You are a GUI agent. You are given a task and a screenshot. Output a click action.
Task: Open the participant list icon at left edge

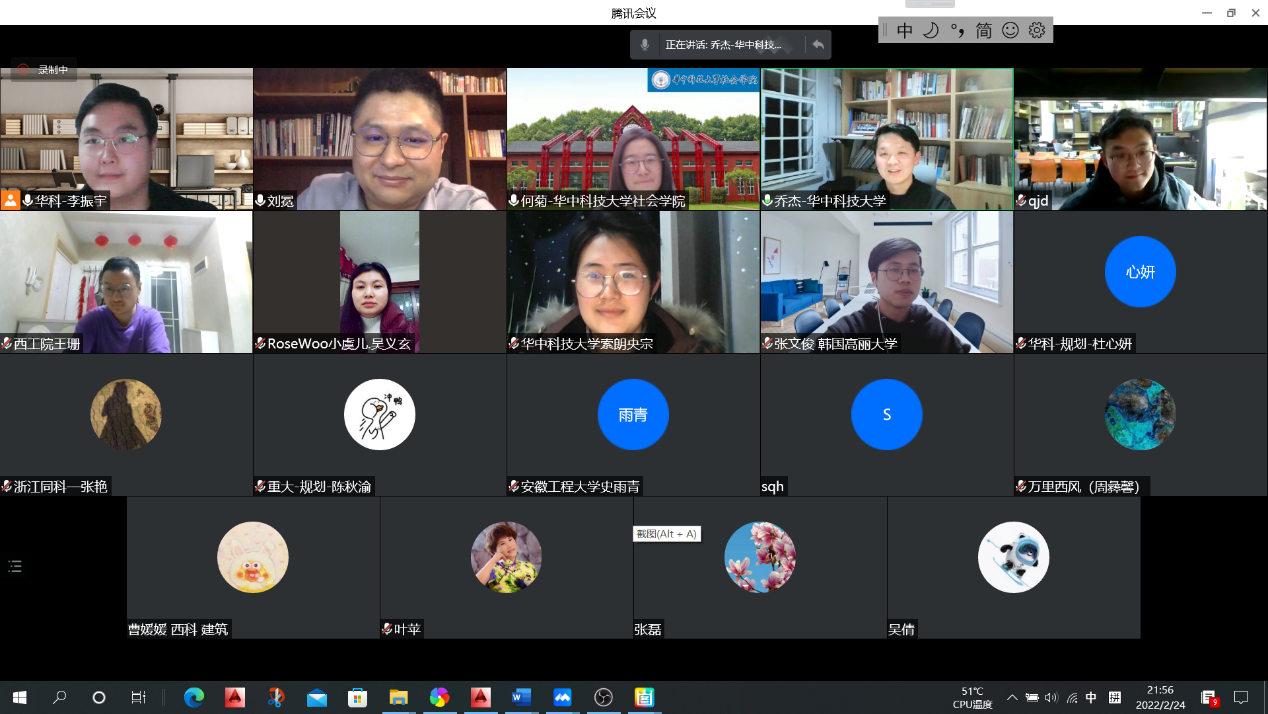pos(15,567)
